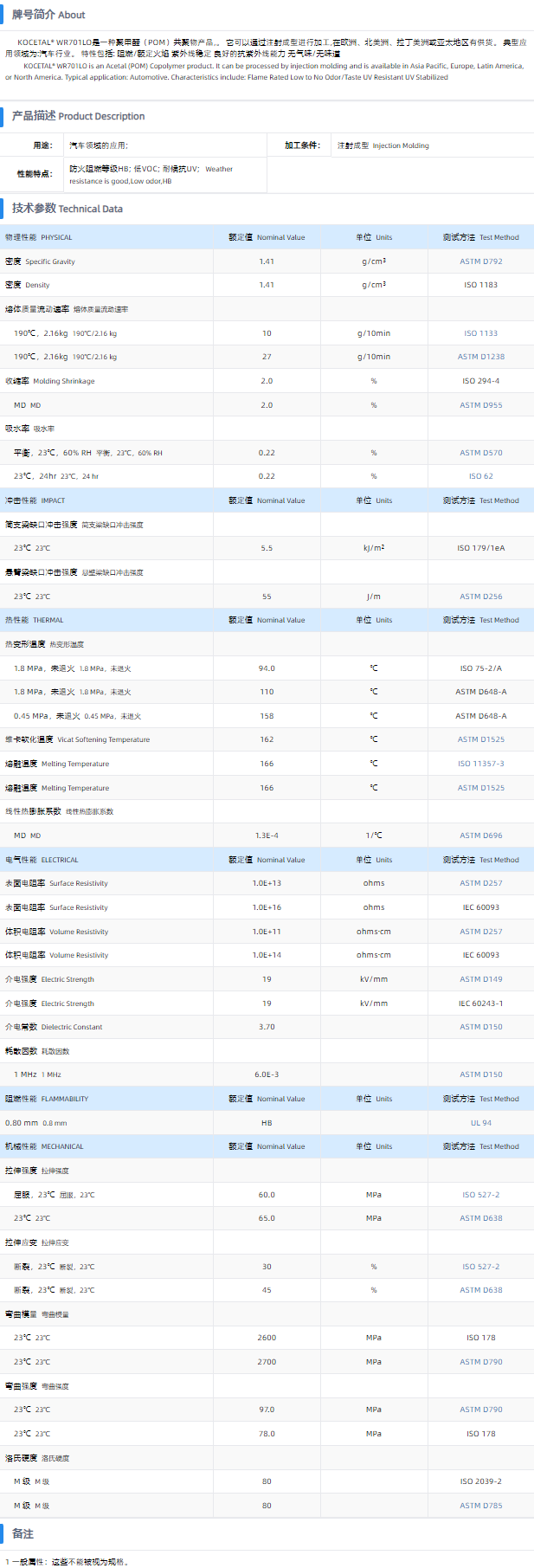Select the 热性能 THERMAL table header
This screenshot has height=1568, width=534.
tap(35, 620)
